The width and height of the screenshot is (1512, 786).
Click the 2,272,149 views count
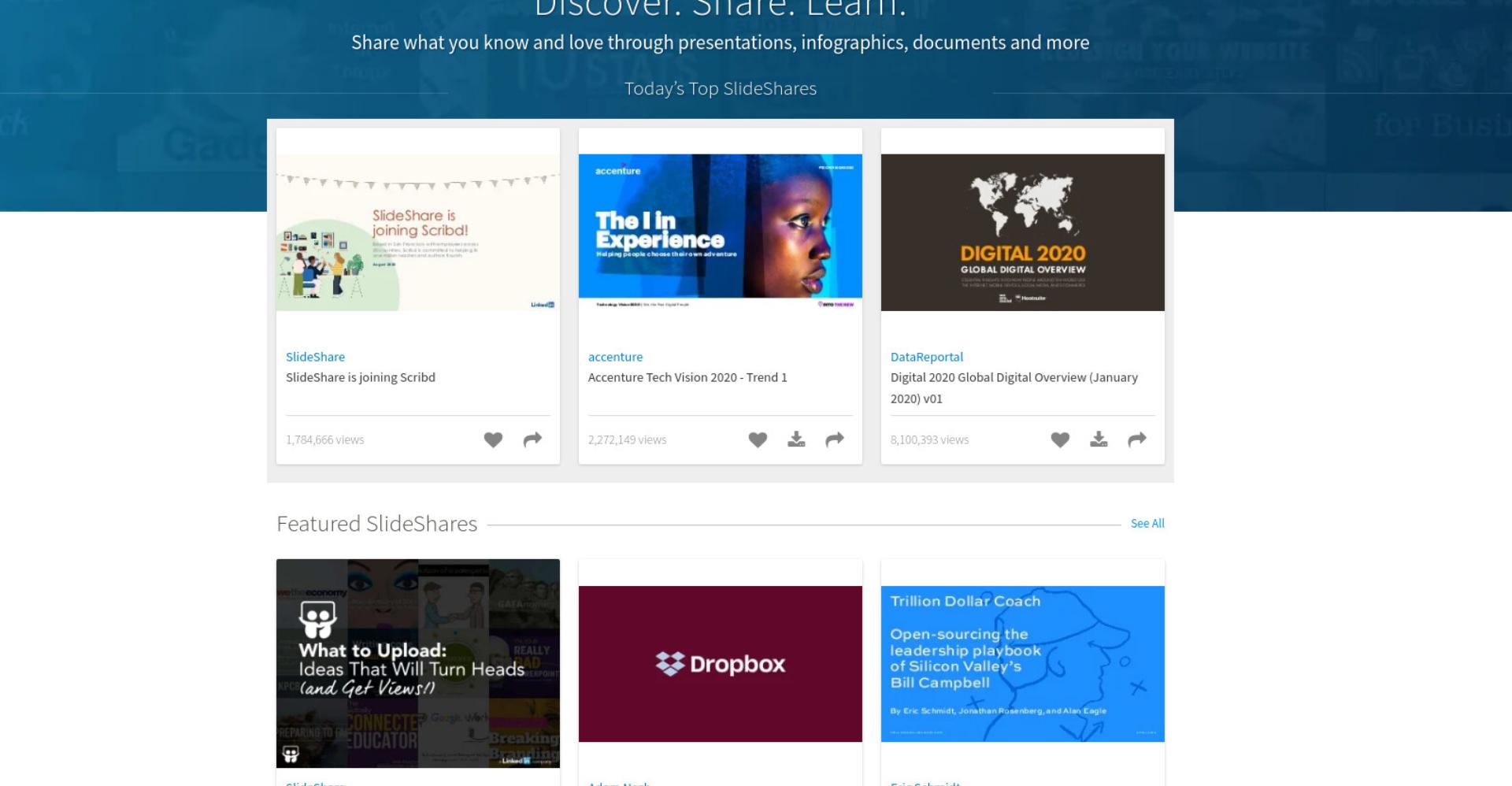[627, 439]
